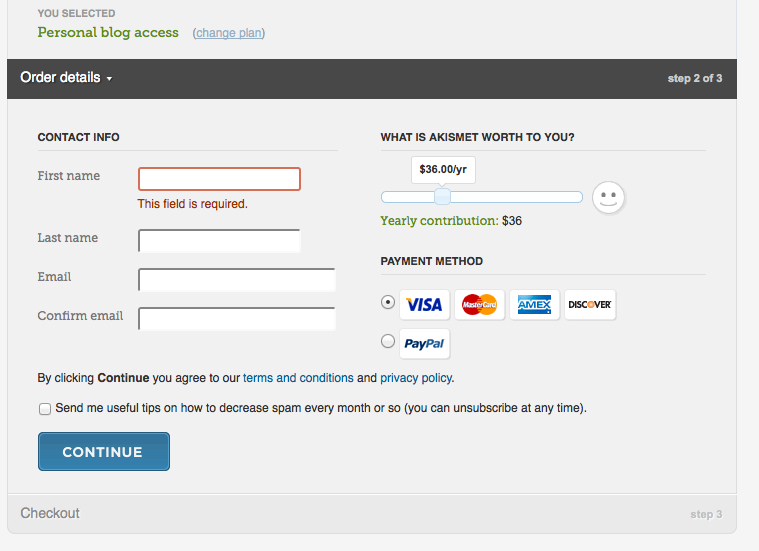Image resolution: width=759 pixels, height=551 pixels.
Task: Click the yearly contribution slider handle
Action: tap(442, 197)
